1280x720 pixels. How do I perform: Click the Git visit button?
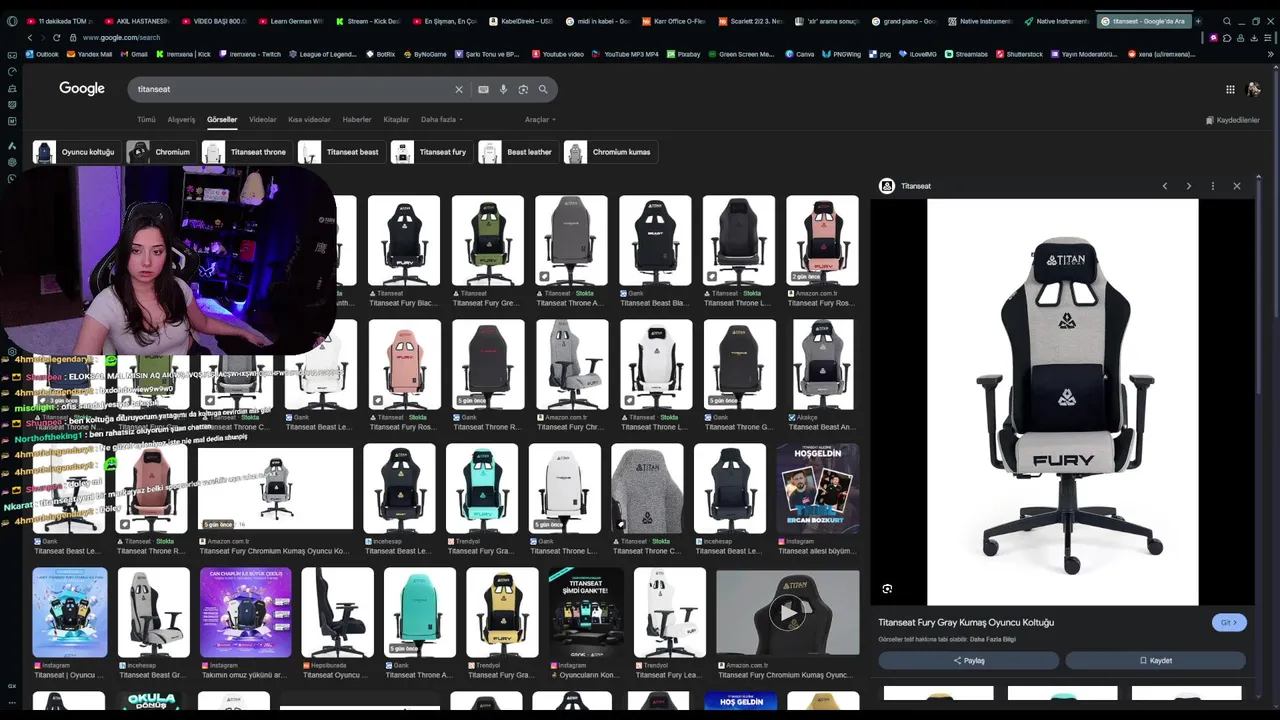point(1229,622)
